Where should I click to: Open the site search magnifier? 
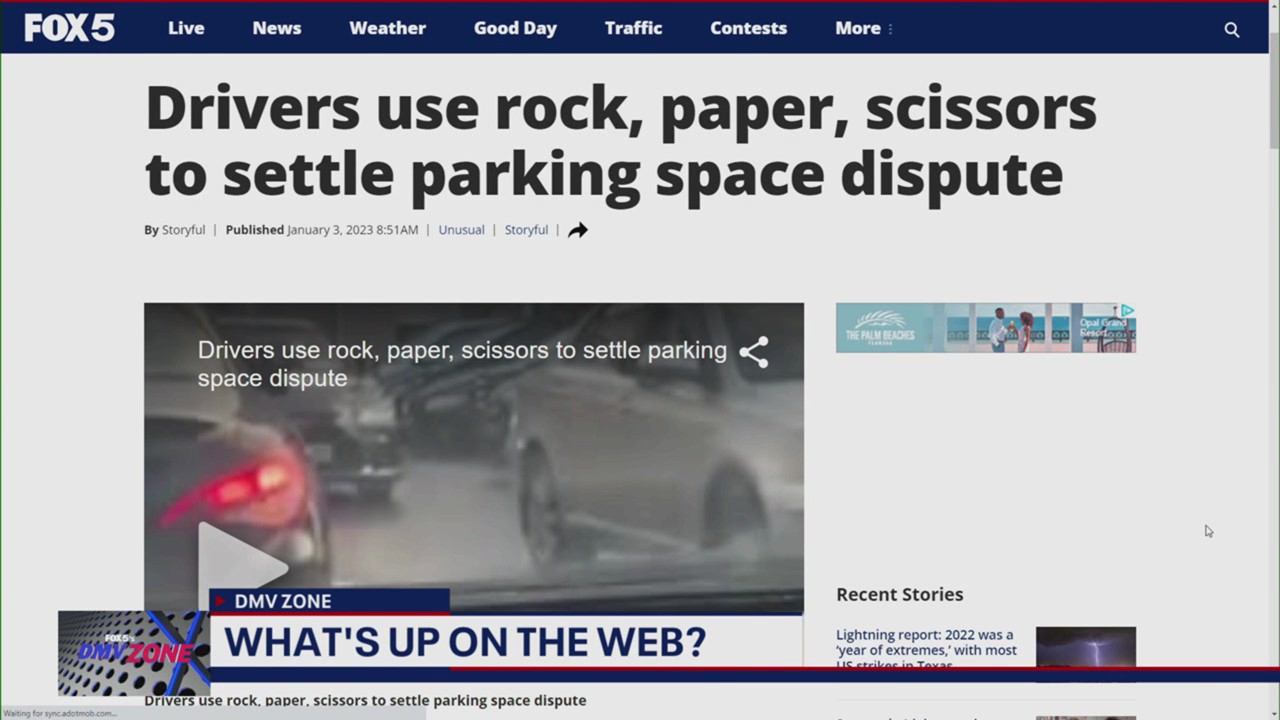[x=1232, y=29]
